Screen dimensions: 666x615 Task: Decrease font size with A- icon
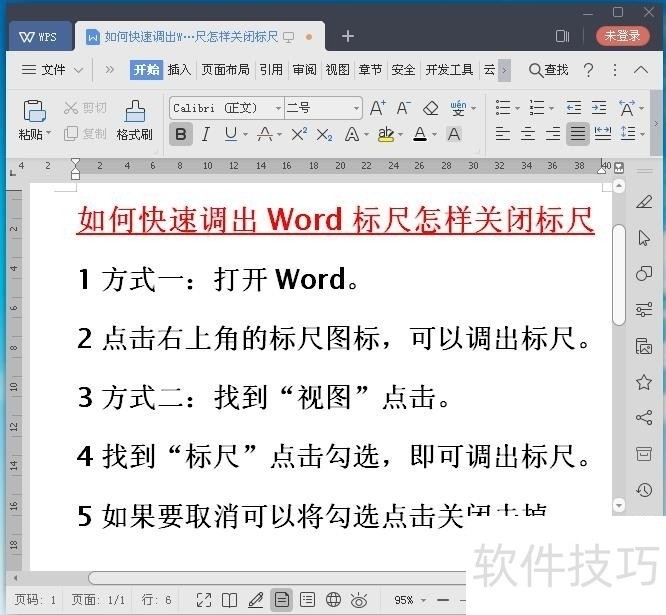pos(404,108)
